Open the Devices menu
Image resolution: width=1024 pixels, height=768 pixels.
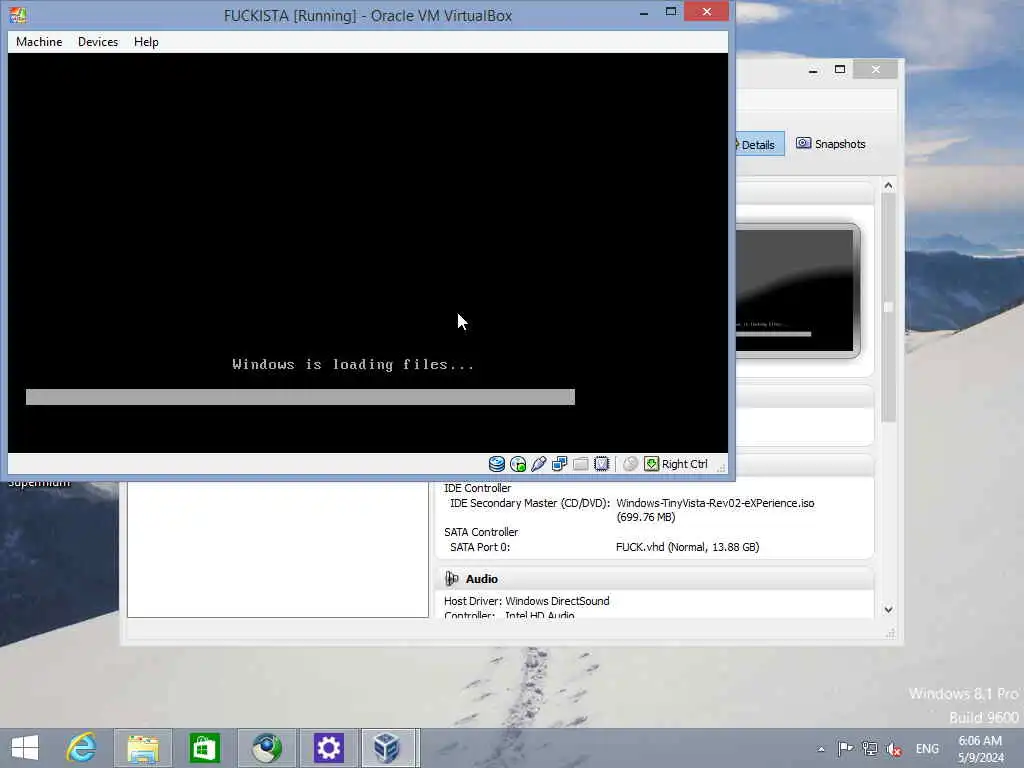(x=98, y=42)
